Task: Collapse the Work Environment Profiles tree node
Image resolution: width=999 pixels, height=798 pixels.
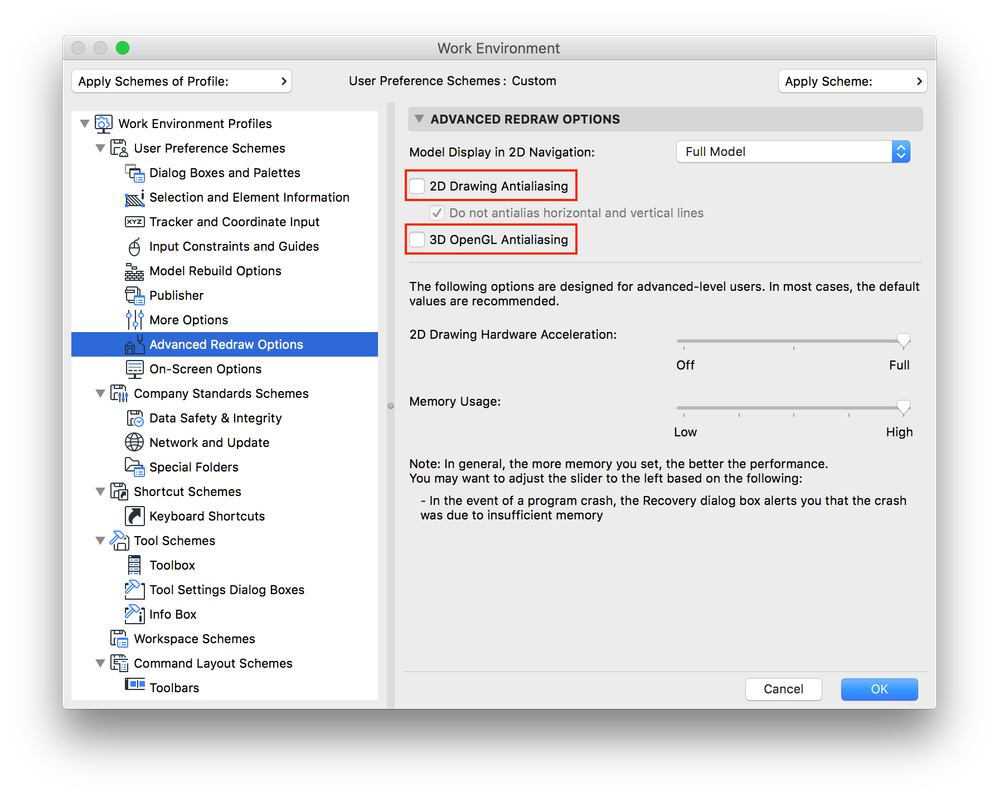Action: [84, 124]
